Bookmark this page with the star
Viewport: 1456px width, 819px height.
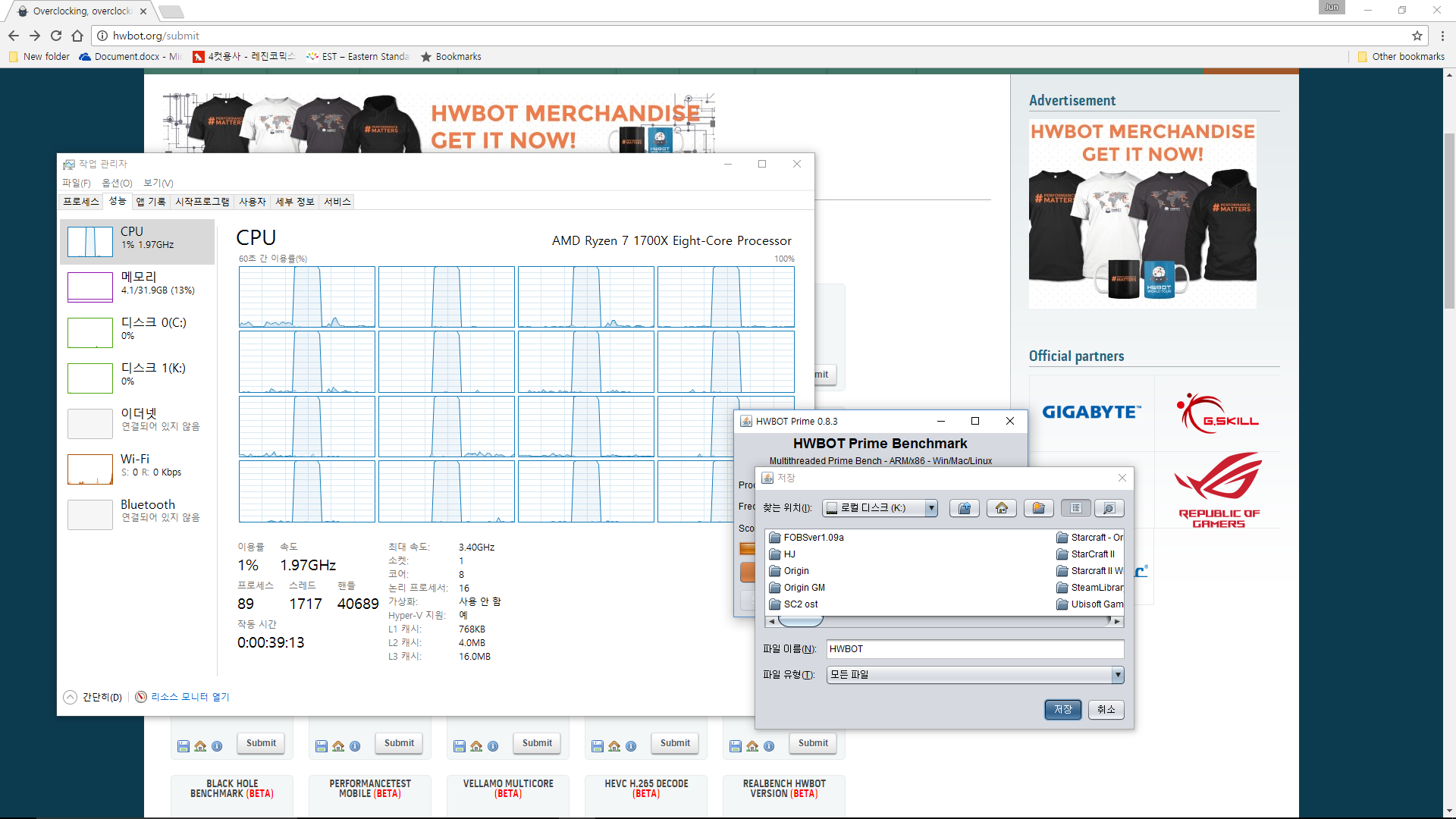[1417, 36]
